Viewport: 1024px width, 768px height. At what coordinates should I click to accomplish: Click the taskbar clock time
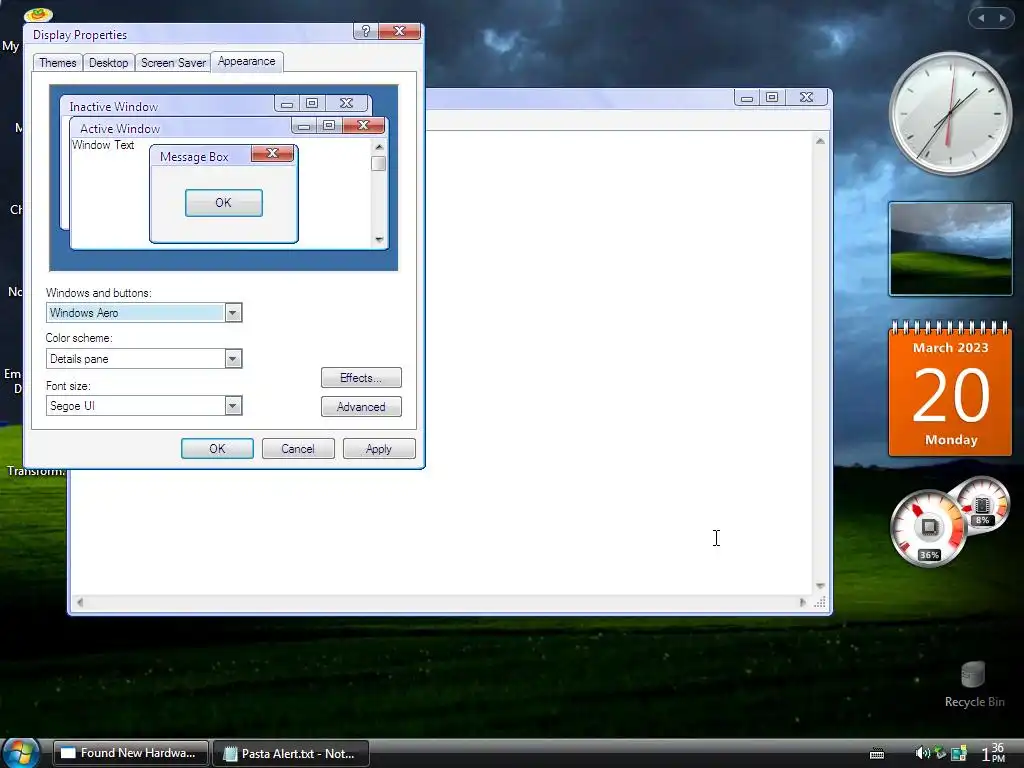(x=993, y=752)
